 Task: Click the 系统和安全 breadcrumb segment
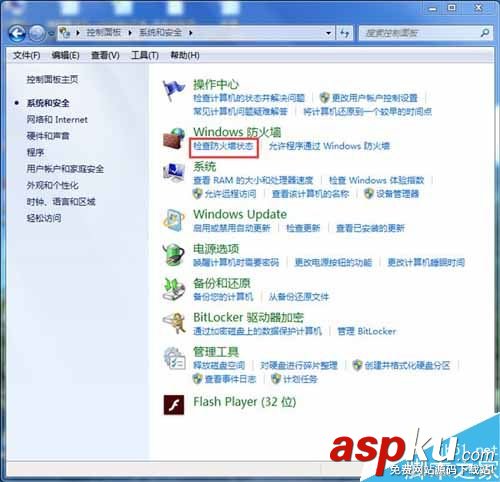[160, 33]
